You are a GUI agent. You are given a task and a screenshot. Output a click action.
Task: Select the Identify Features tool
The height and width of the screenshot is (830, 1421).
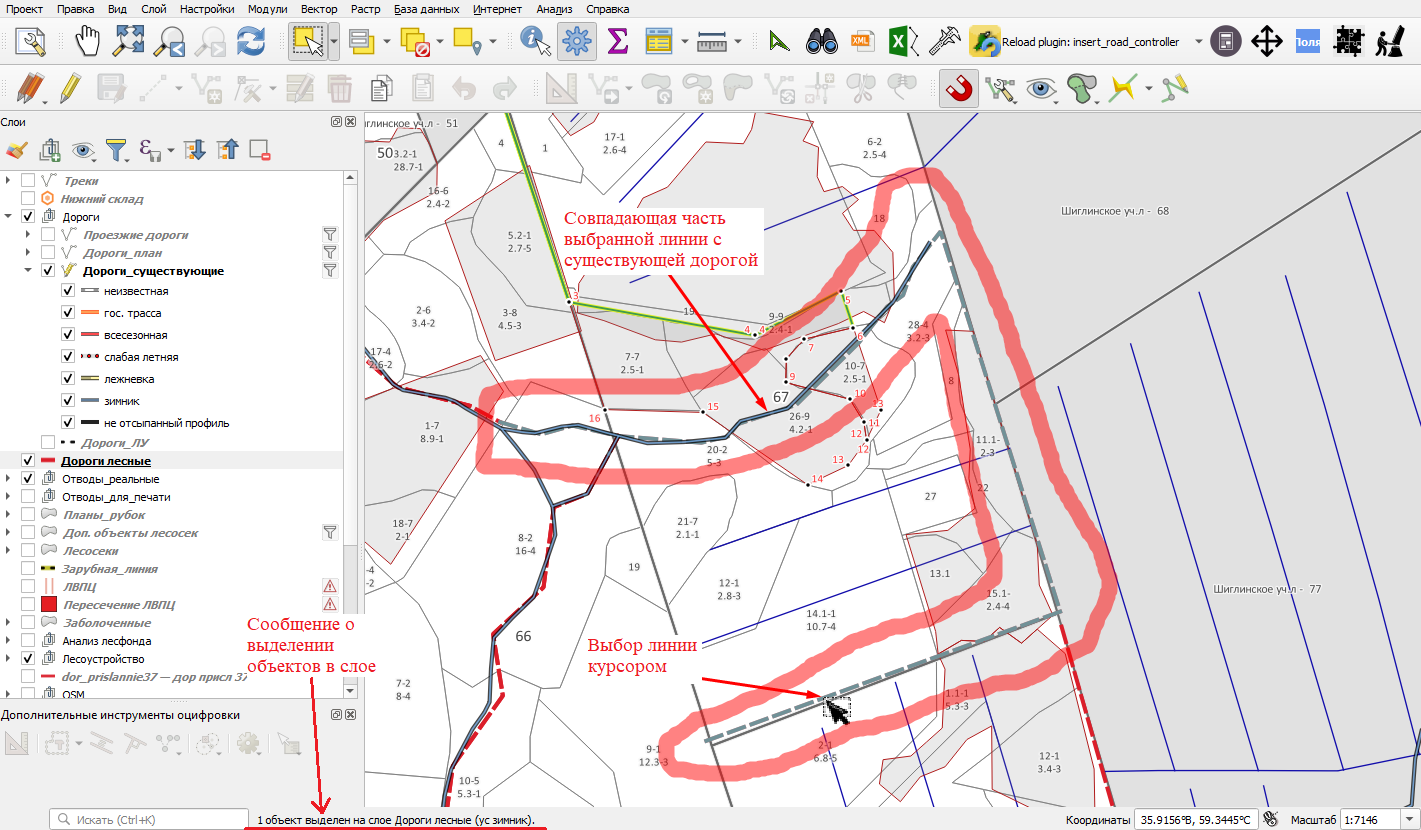(x=535, y=42)
